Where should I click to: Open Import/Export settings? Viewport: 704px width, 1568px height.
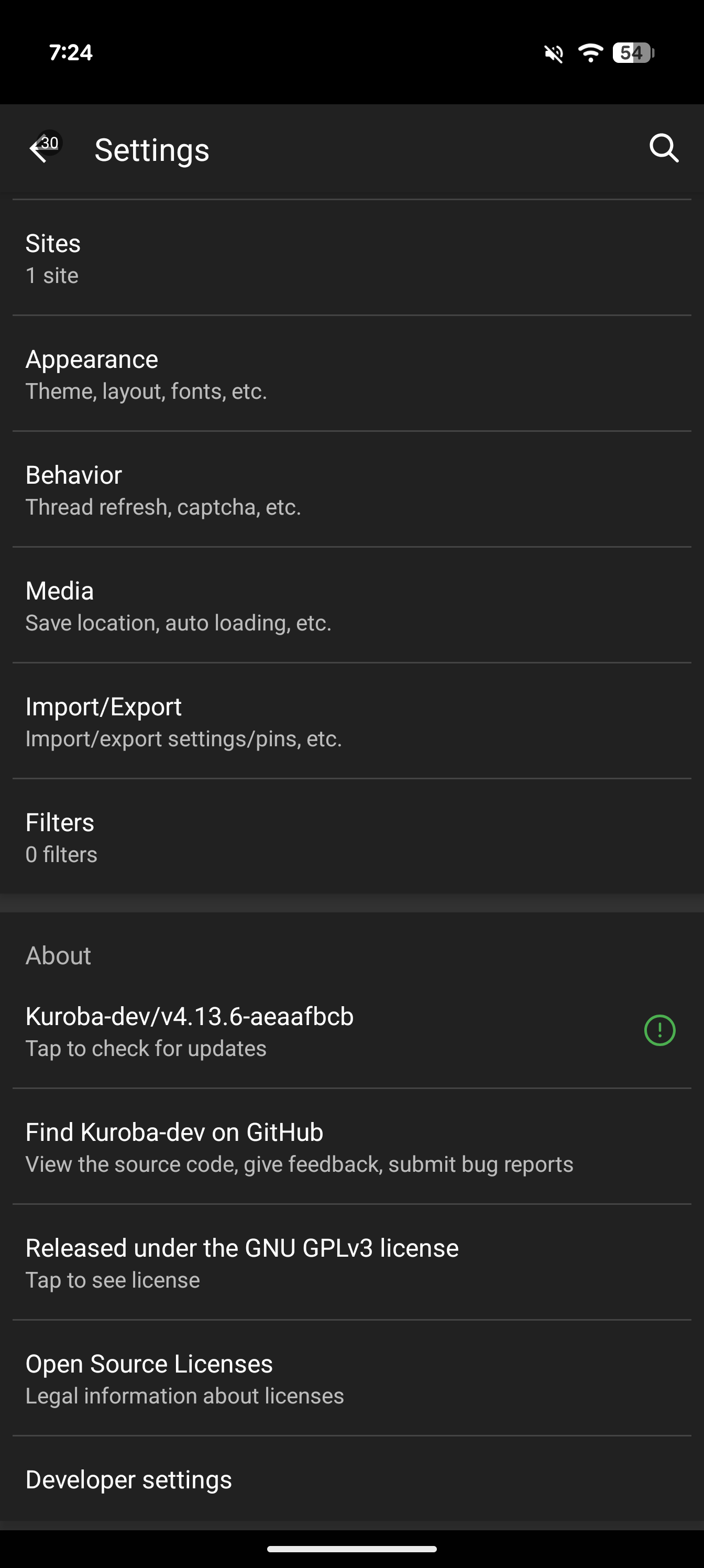click(351, 721)
